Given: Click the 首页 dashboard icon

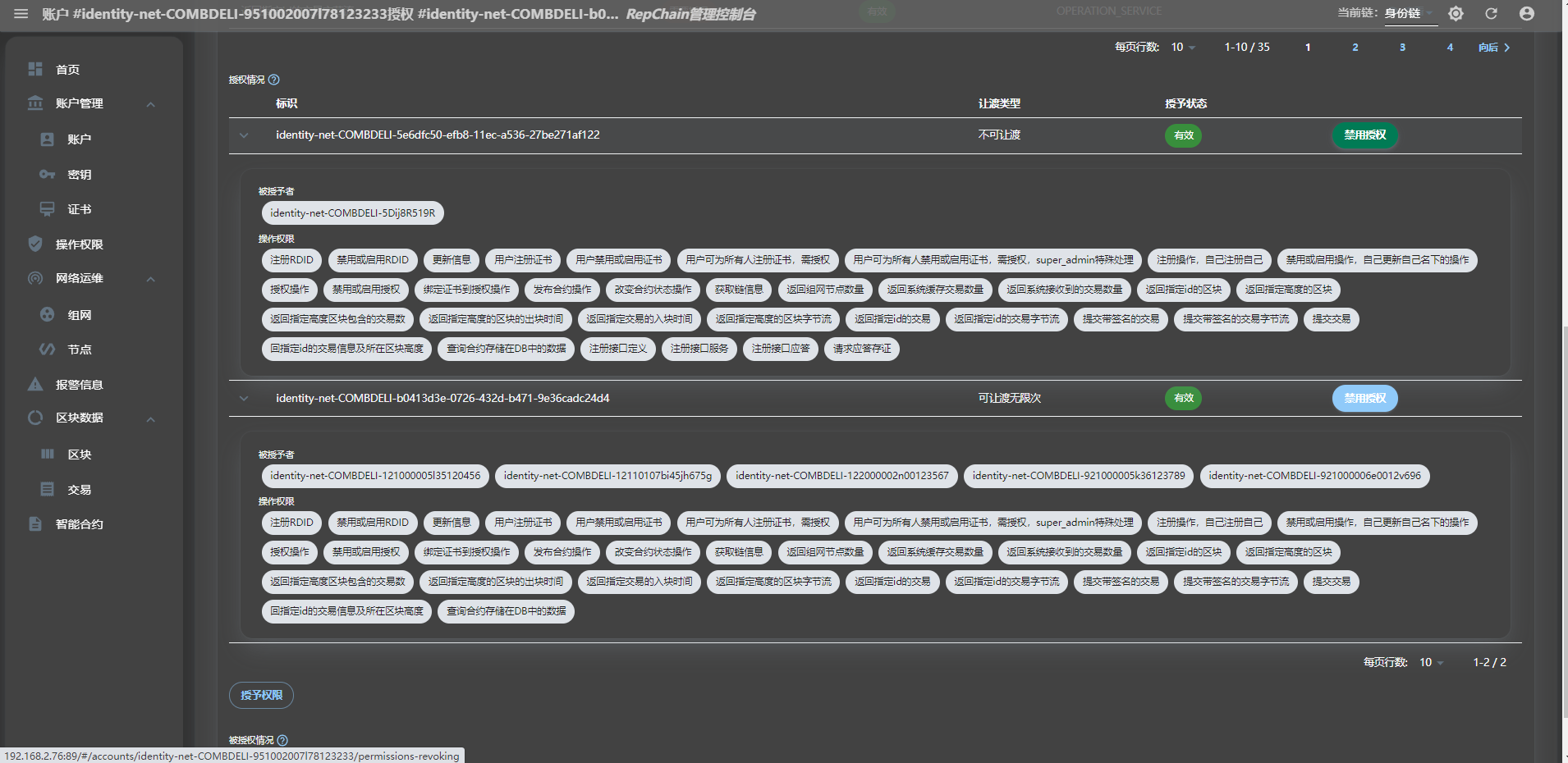Looking at the screenshot, I should click(35, 69).
